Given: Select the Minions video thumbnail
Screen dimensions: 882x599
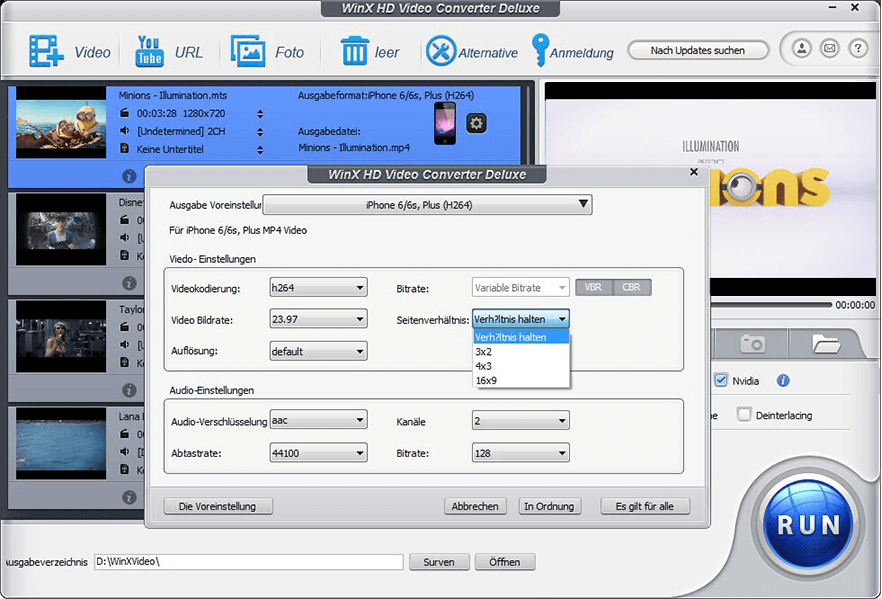Looking at the screenshot, I should [61, 121].
